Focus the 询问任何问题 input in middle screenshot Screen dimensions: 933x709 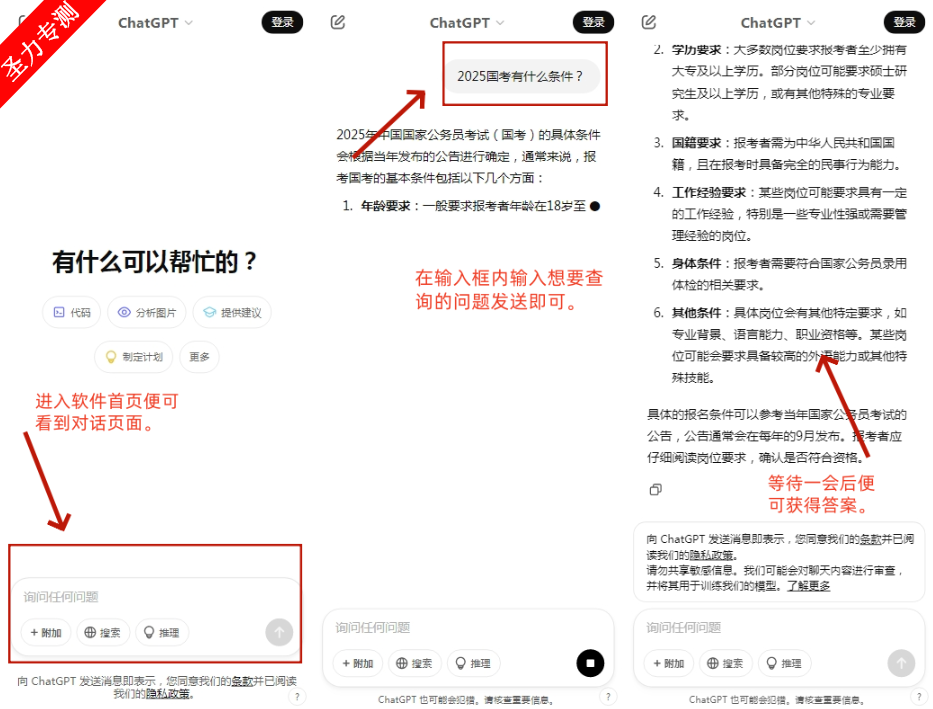point(468,628)
